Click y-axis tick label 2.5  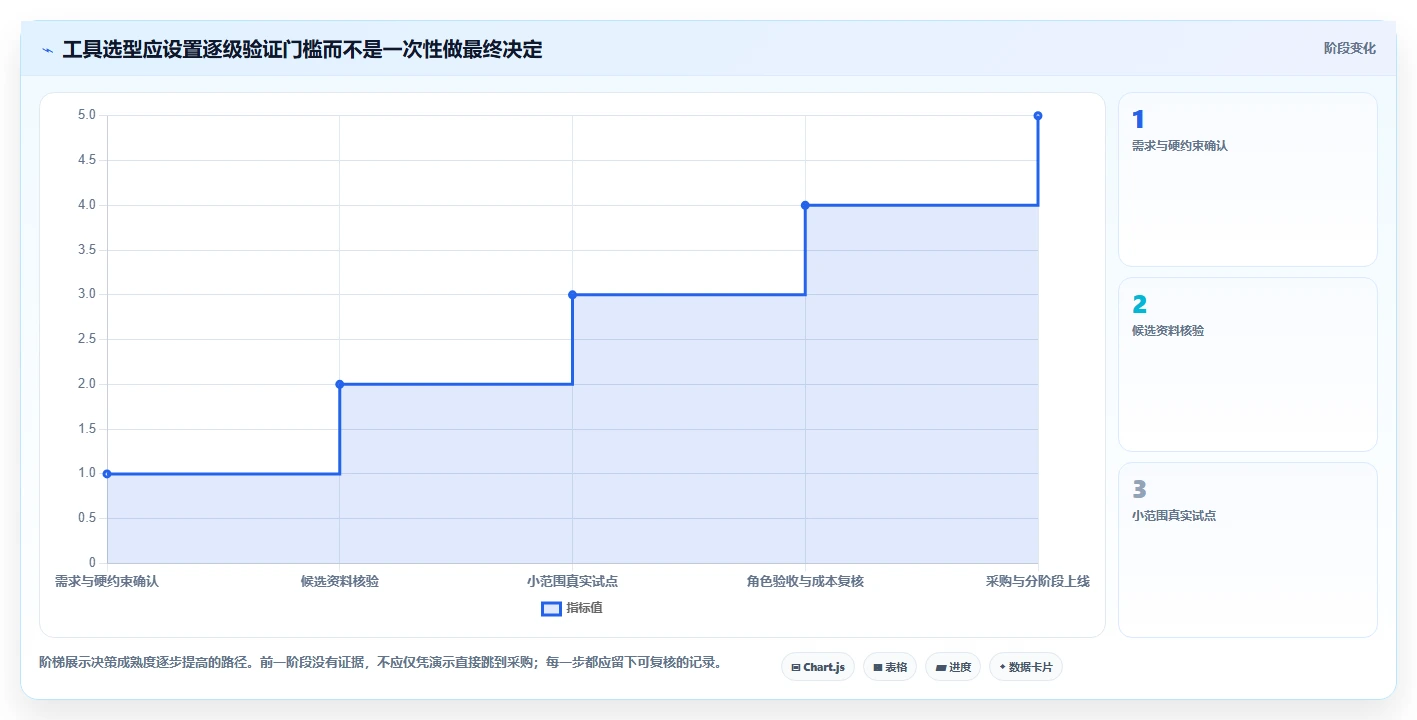87,339
